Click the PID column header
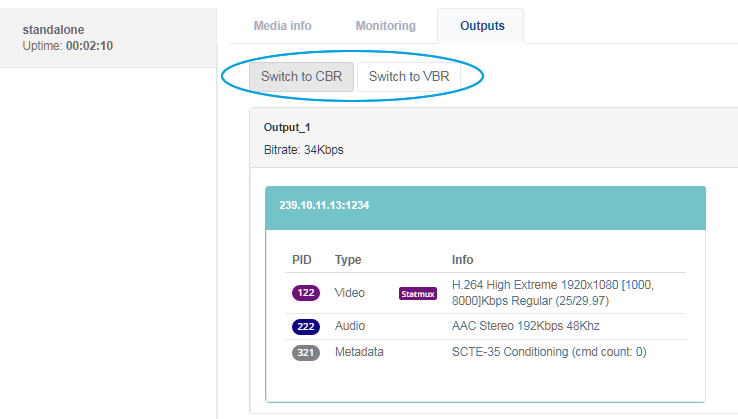Screen dimensions: 738x419 (302, 260)
